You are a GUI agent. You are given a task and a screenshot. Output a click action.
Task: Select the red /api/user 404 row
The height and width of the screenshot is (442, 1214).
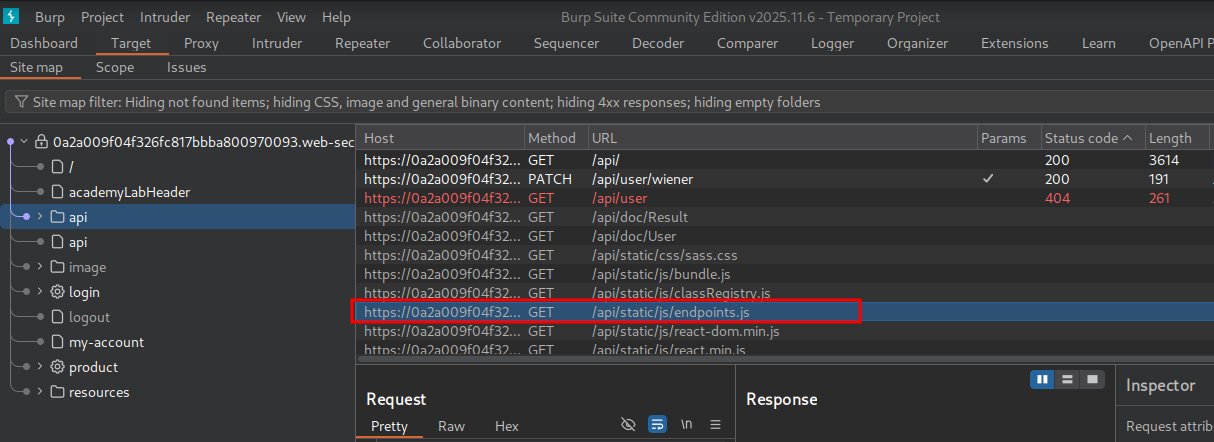785,198
